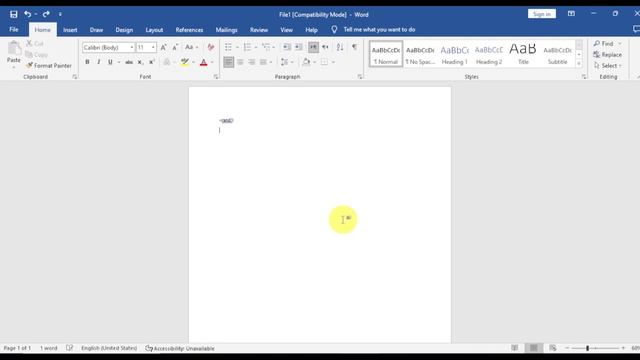Toggle Strikethrough formatting
This screenshot has height=360, width=640.
pos(129,62)
